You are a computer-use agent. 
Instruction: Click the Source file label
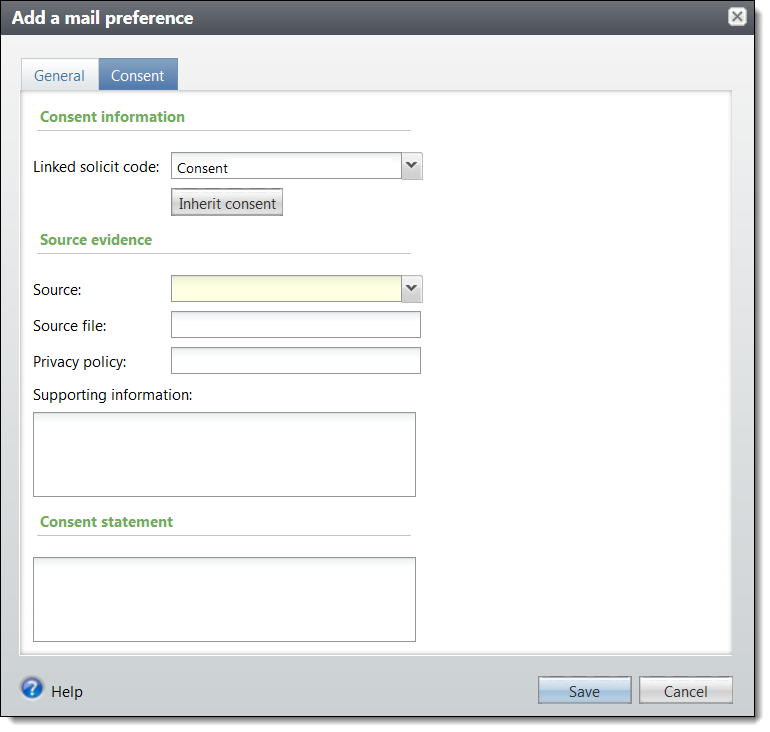coord(70,325)
